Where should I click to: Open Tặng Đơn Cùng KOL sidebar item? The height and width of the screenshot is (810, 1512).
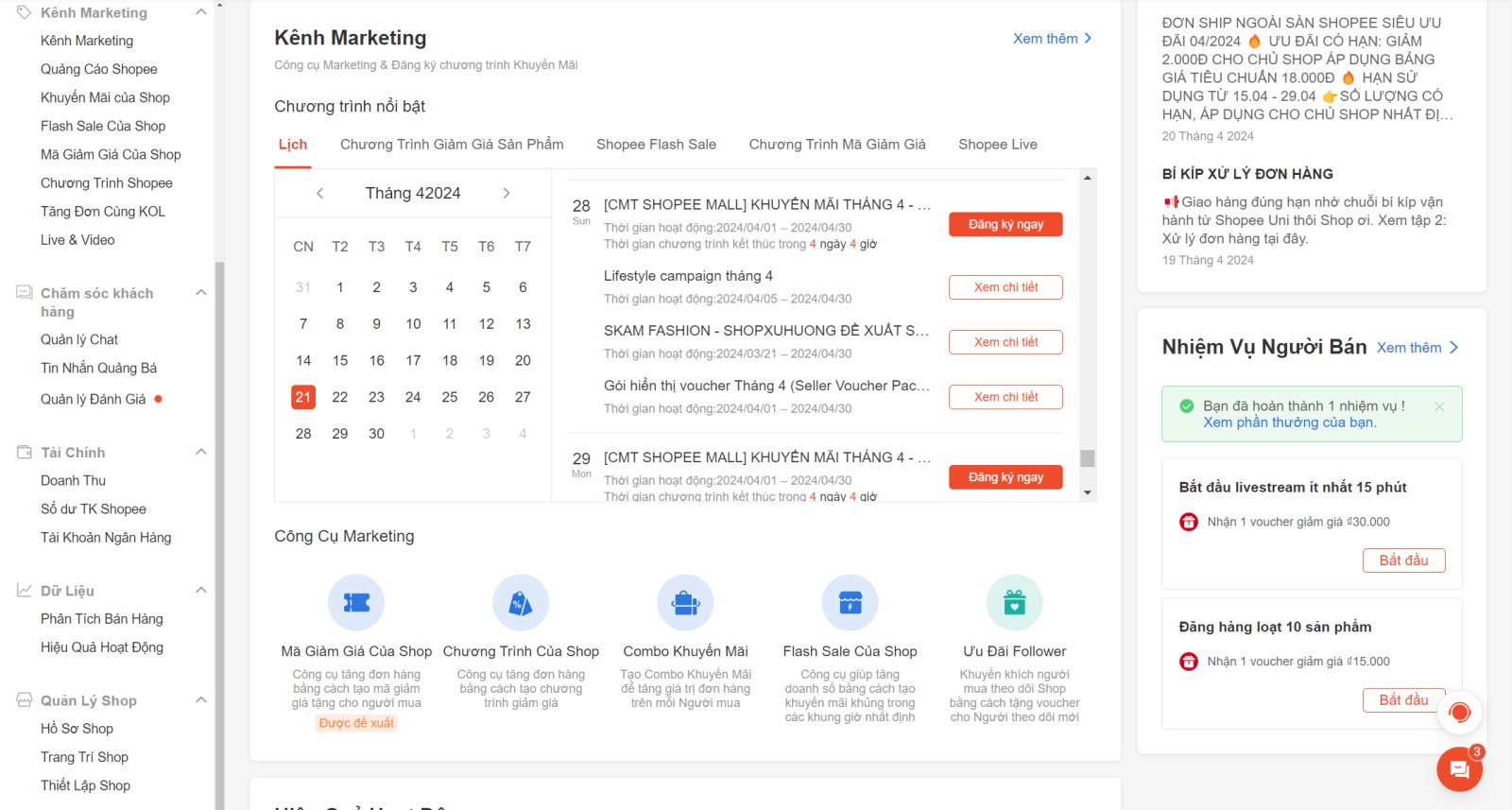(103, 212)
